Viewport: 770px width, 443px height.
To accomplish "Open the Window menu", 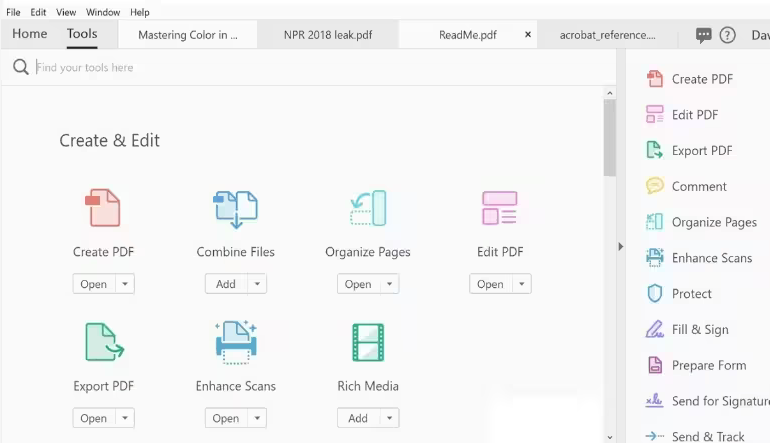I will tap(103, 12).
